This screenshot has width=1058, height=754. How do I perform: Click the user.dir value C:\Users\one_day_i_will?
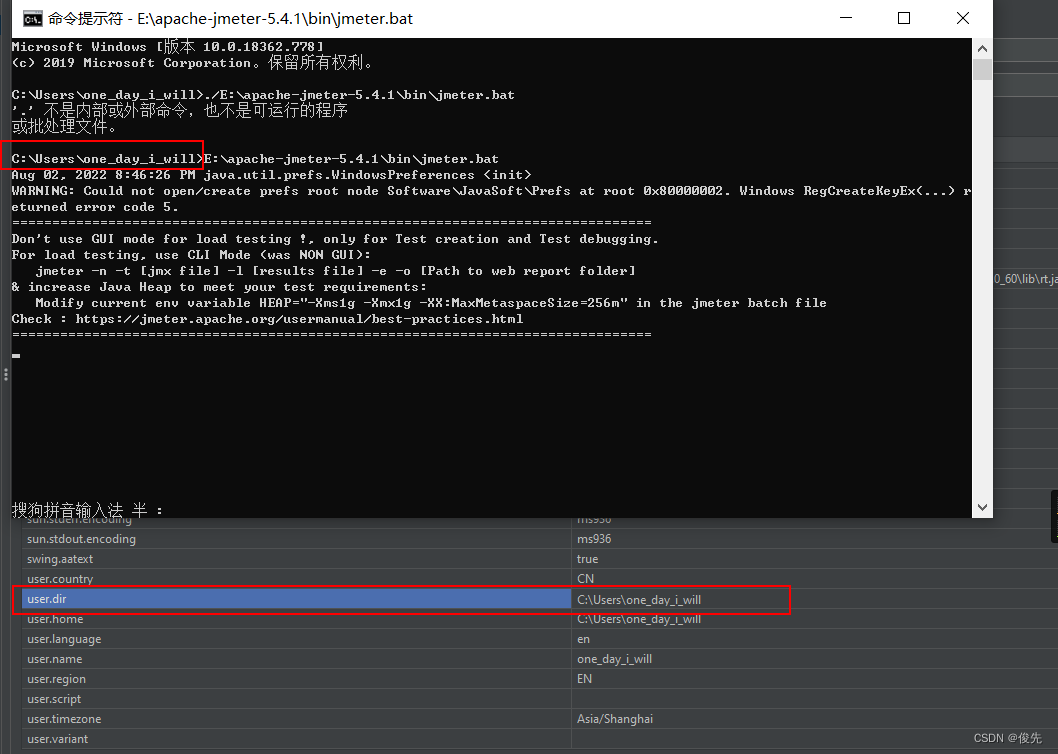[639, 599]
